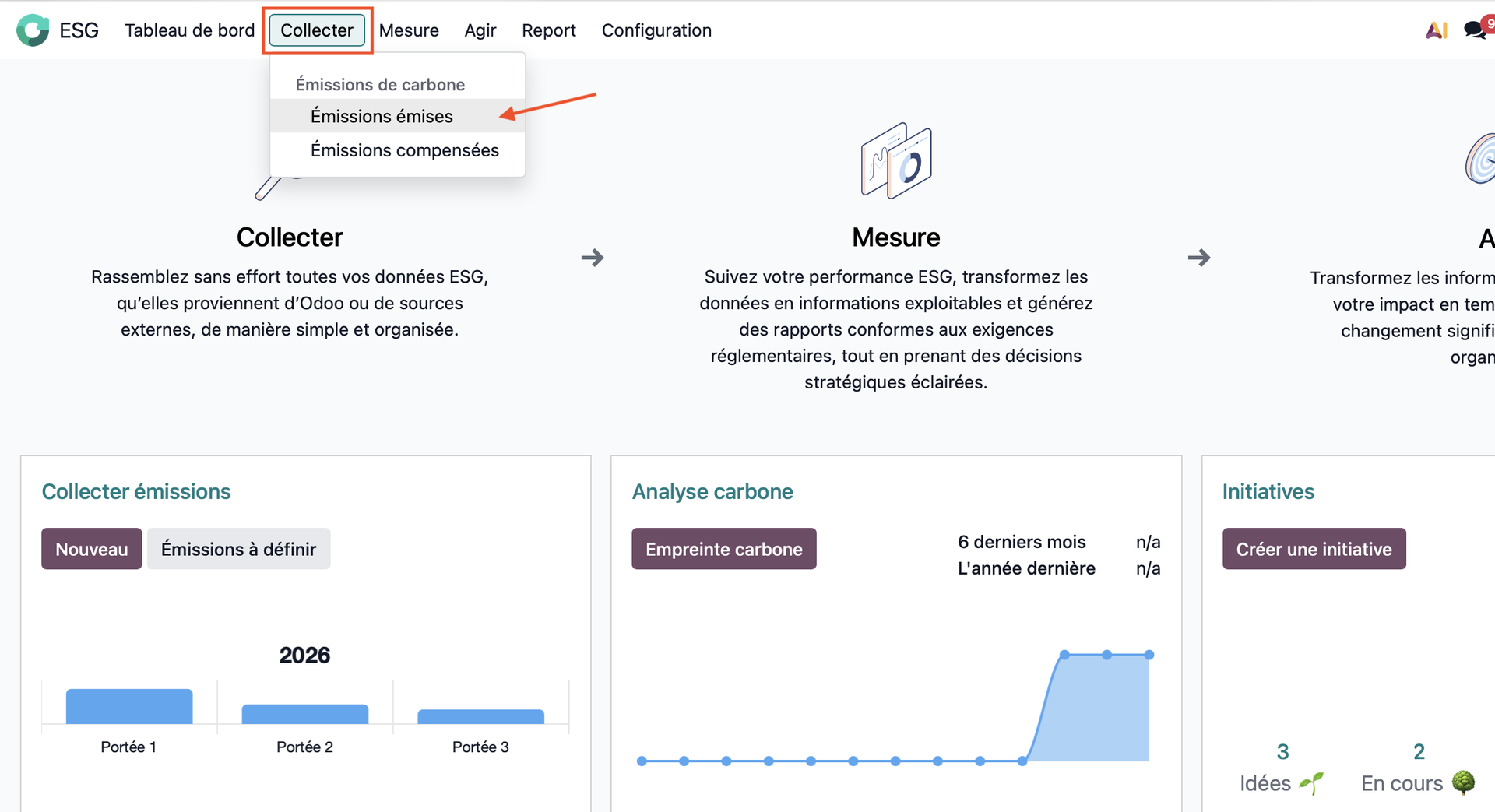Click Créer une initiative button
This screenshot has width=1495, height=812.
[1314, 549]
